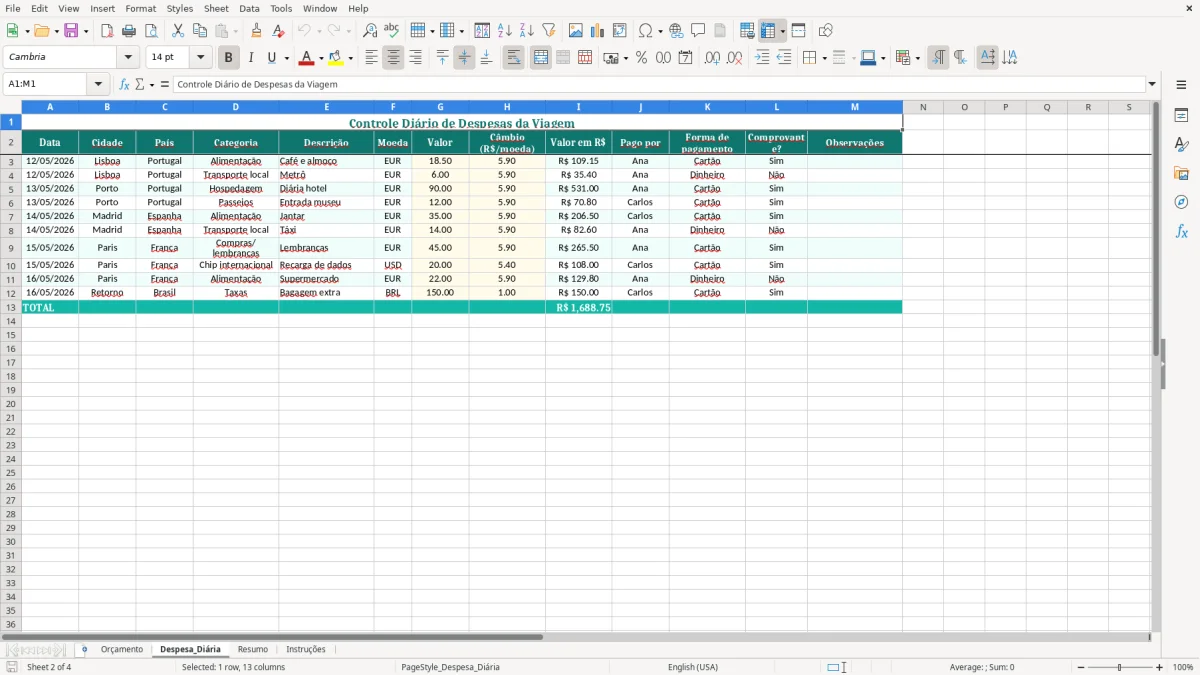Image resolution: width=1200 pixels, height=675 pixels.
Task: Click the English (USA) language status
Action: [x=693, y=667]
